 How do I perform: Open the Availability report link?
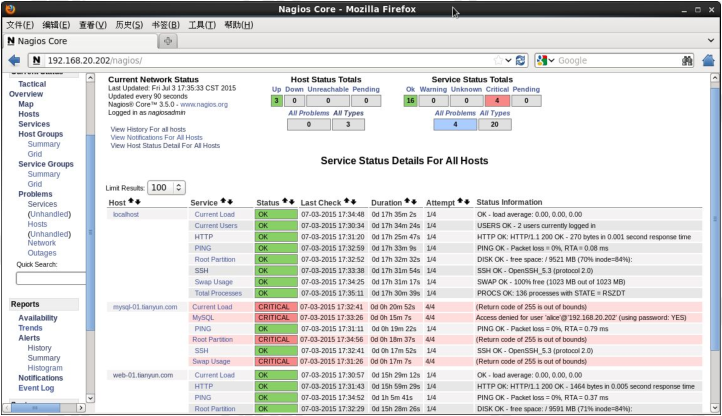[x=38, y=318]
